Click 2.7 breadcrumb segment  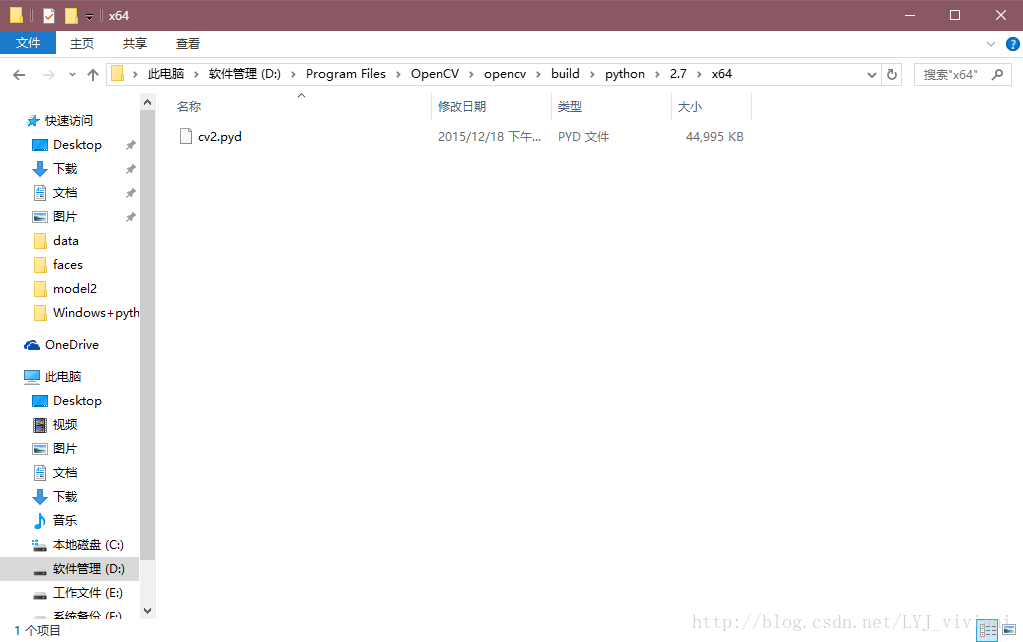(679, 74)
